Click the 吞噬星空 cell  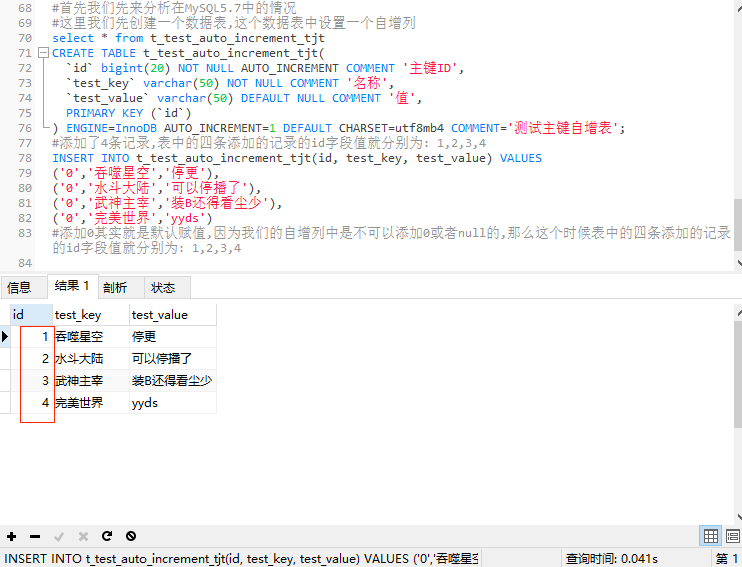pos(91,337)
